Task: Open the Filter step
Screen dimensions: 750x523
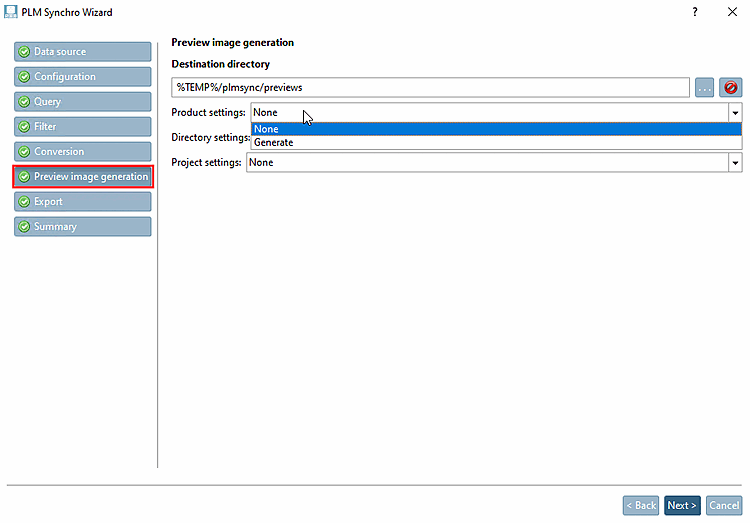Action: click(83, 126)
